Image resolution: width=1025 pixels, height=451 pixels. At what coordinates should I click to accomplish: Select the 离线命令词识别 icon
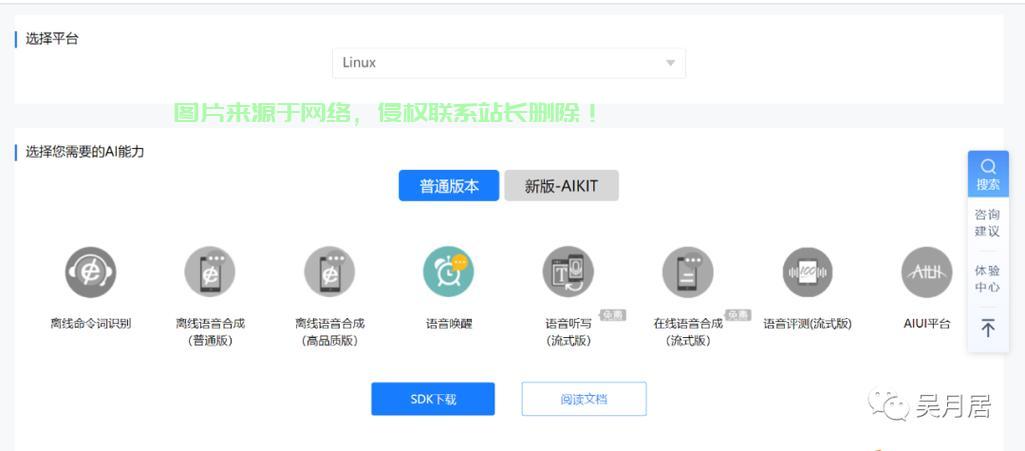[90, 271]
